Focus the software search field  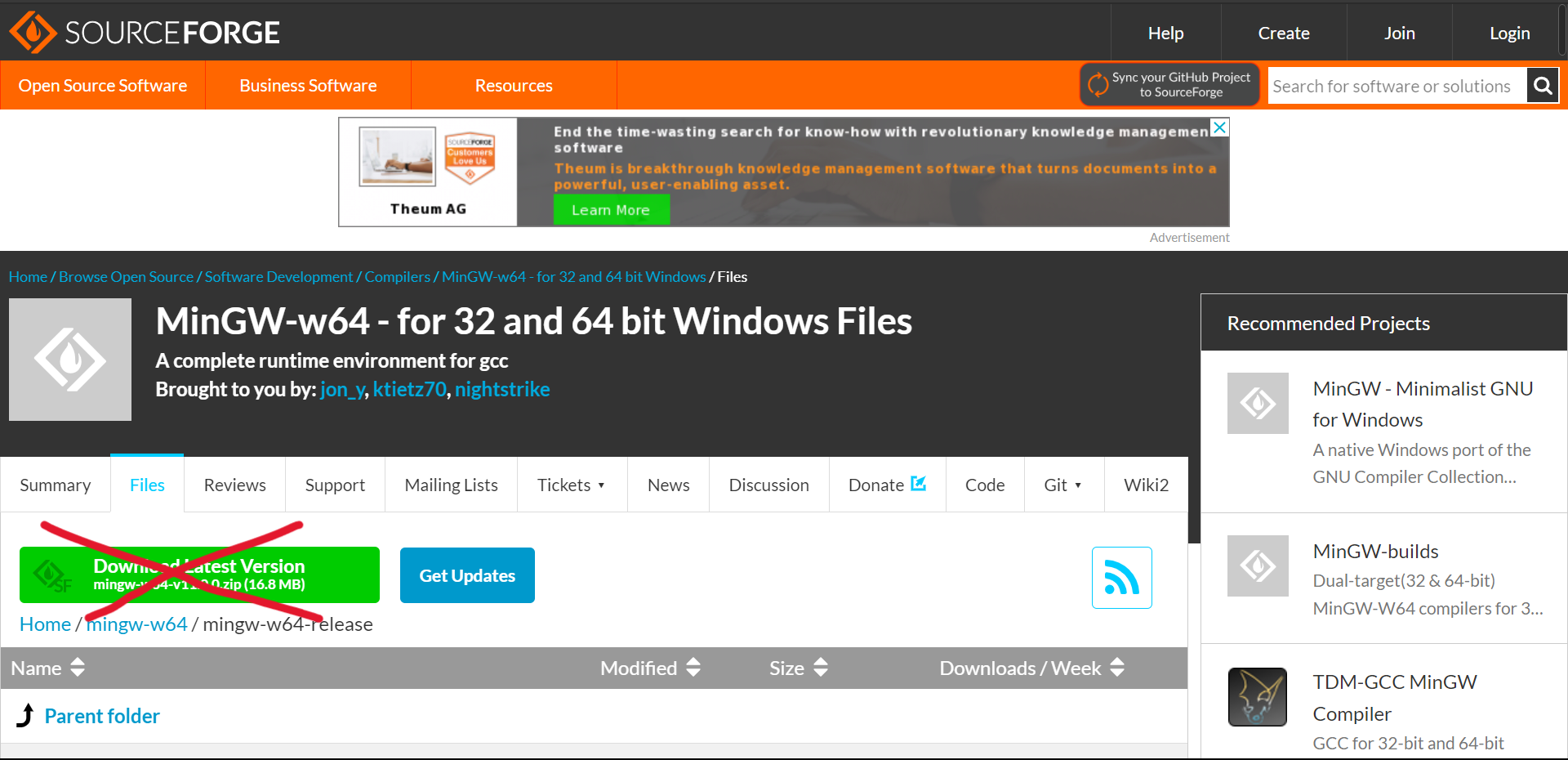pos(1396,86)
